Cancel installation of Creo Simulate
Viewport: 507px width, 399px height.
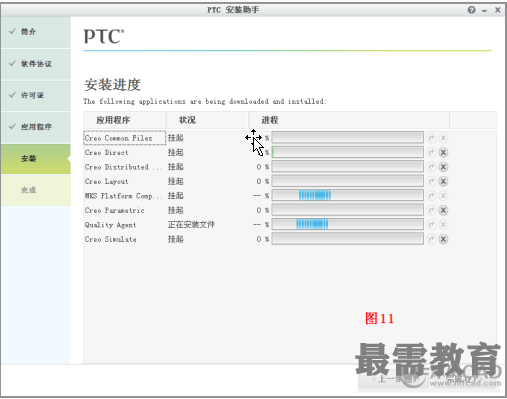click(443, 239)
